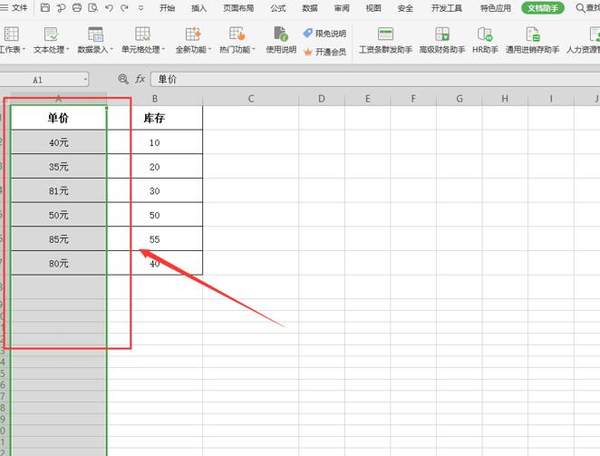The height and width of the screenshot is (456, 600).
Task: Click the Print icon in quick access toolbar
Action: [77, 7]
